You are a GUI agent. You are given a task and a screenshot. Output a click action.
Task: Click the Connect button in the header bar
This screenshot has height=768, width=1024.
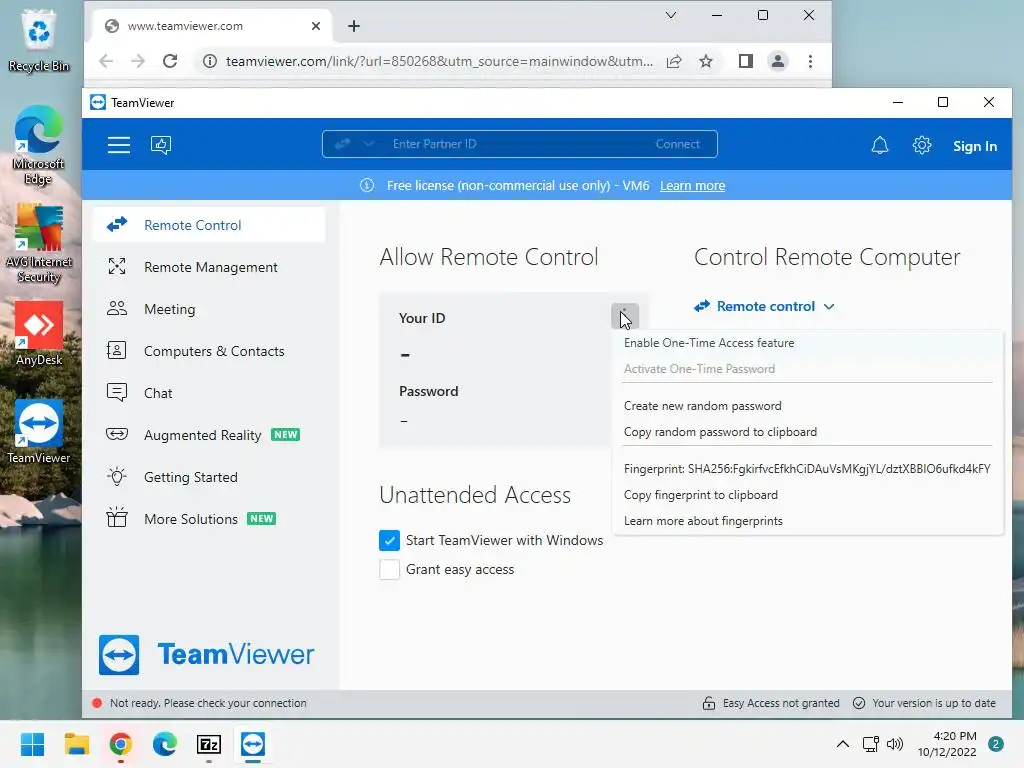[x=677, y=144]
